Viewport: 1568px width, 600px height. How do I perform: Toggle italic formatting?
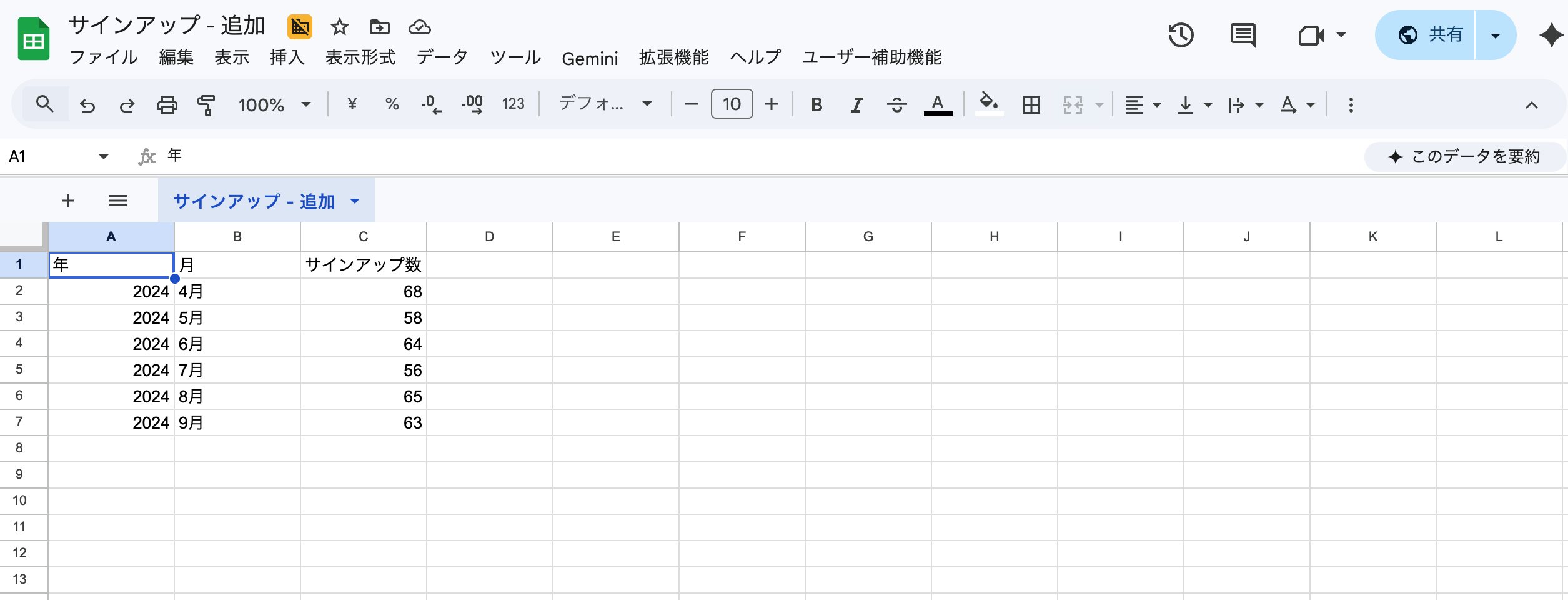(856, 105)
